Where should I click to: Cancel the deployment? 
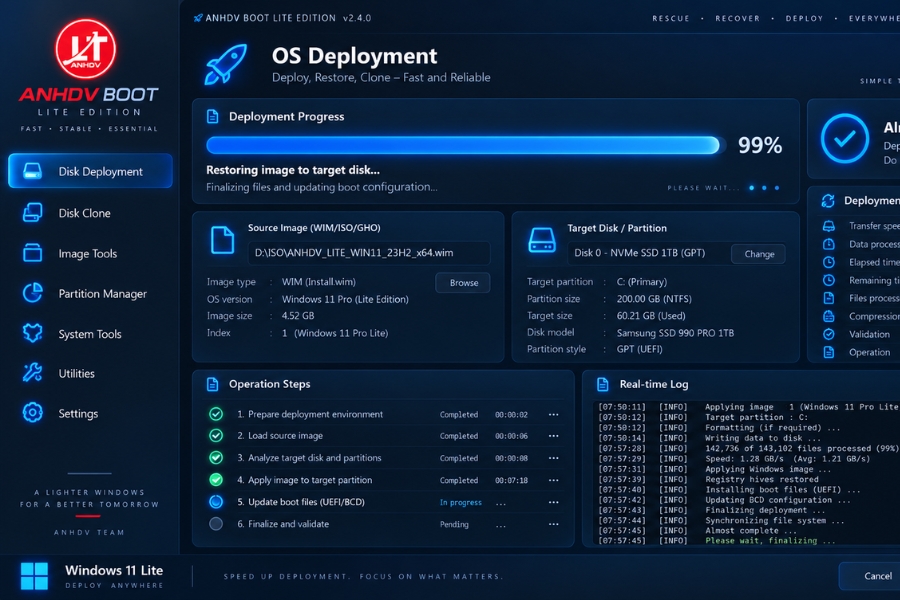(x=871, y=576)
